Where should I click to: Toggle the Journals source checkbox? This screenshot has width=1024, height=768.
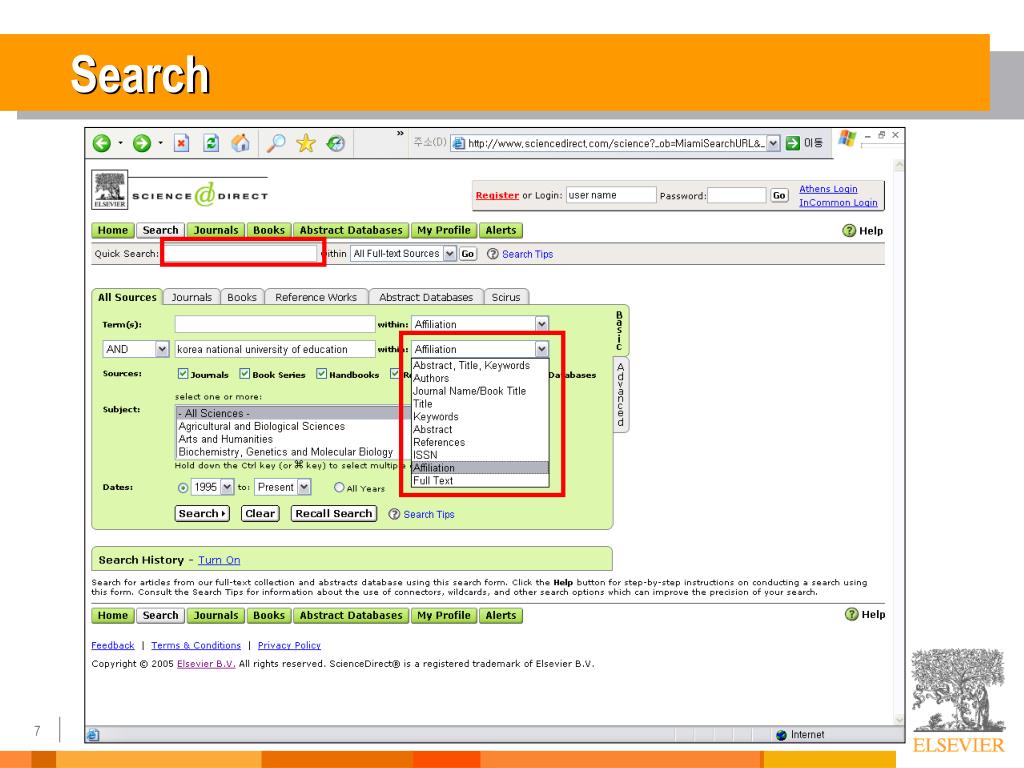pos(183,374)
